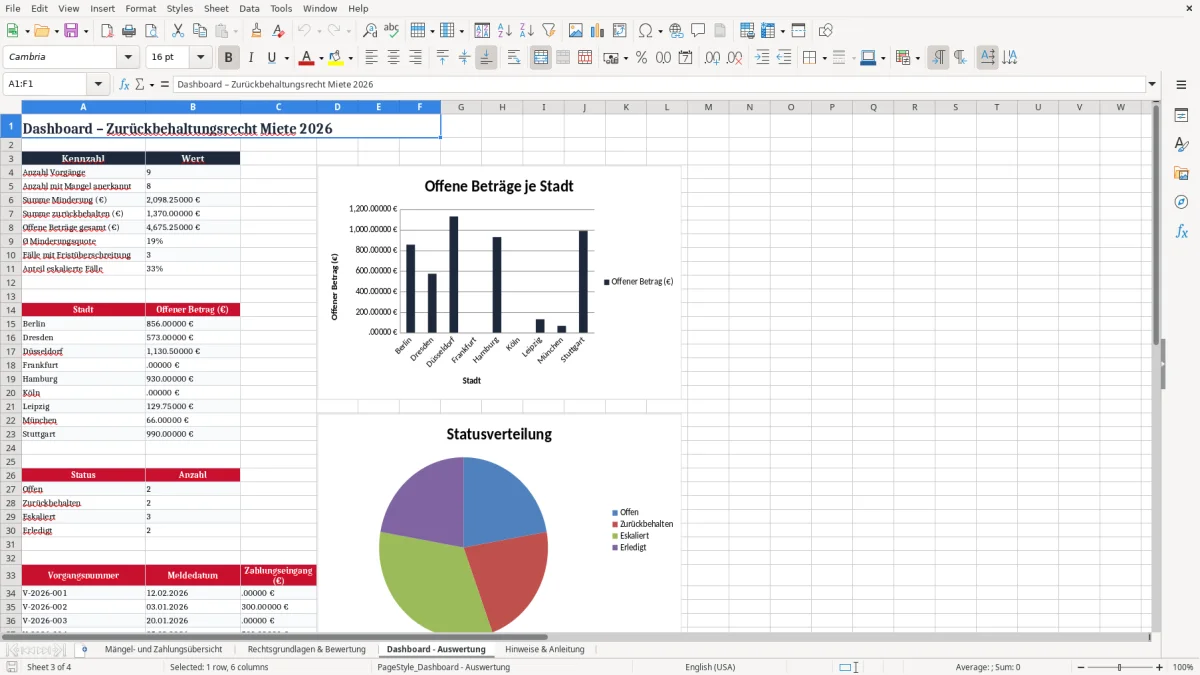
Task: Click the AutoFilter funnel icon
Action: [548, 31]
